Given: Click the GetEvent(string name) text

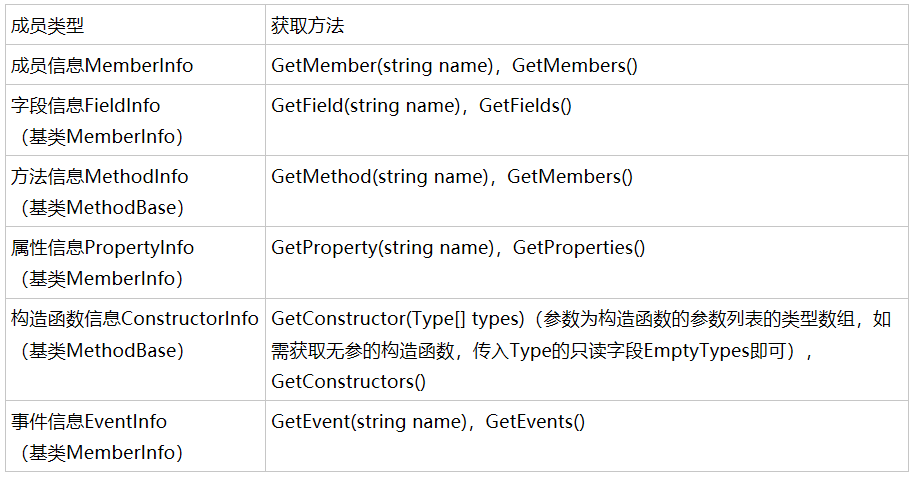Looking at the screenshot, I should [x=368, y=421].
